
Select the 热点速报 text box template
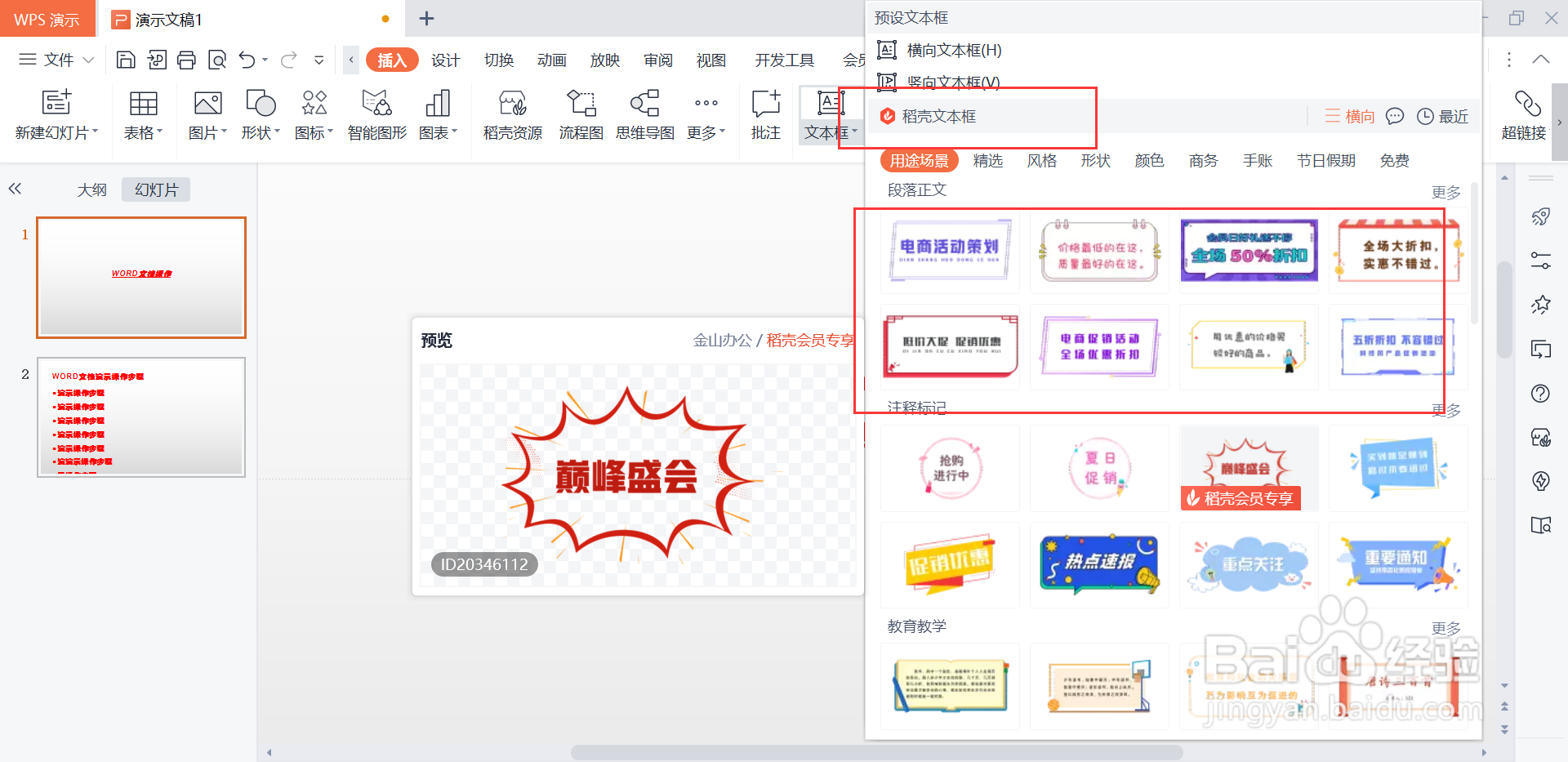click(1099, 564)
